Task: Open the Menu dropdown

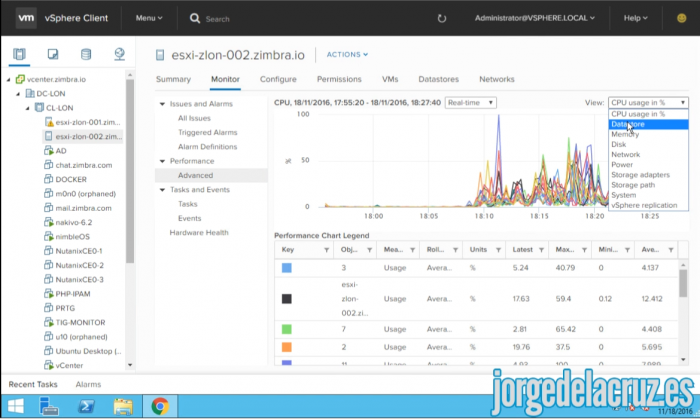Action: point(149,18)
